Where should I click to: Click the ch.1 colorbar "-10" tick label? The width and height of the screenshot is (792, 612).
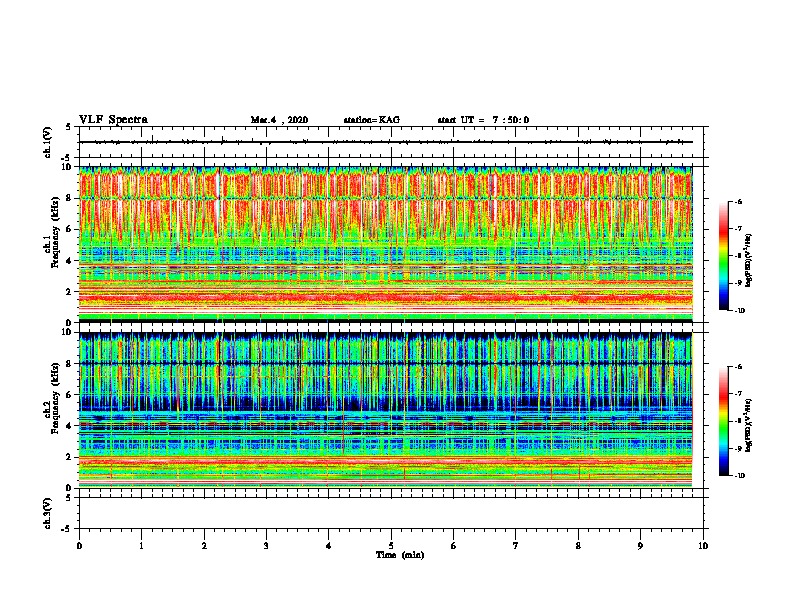click(x=739, y=311)
